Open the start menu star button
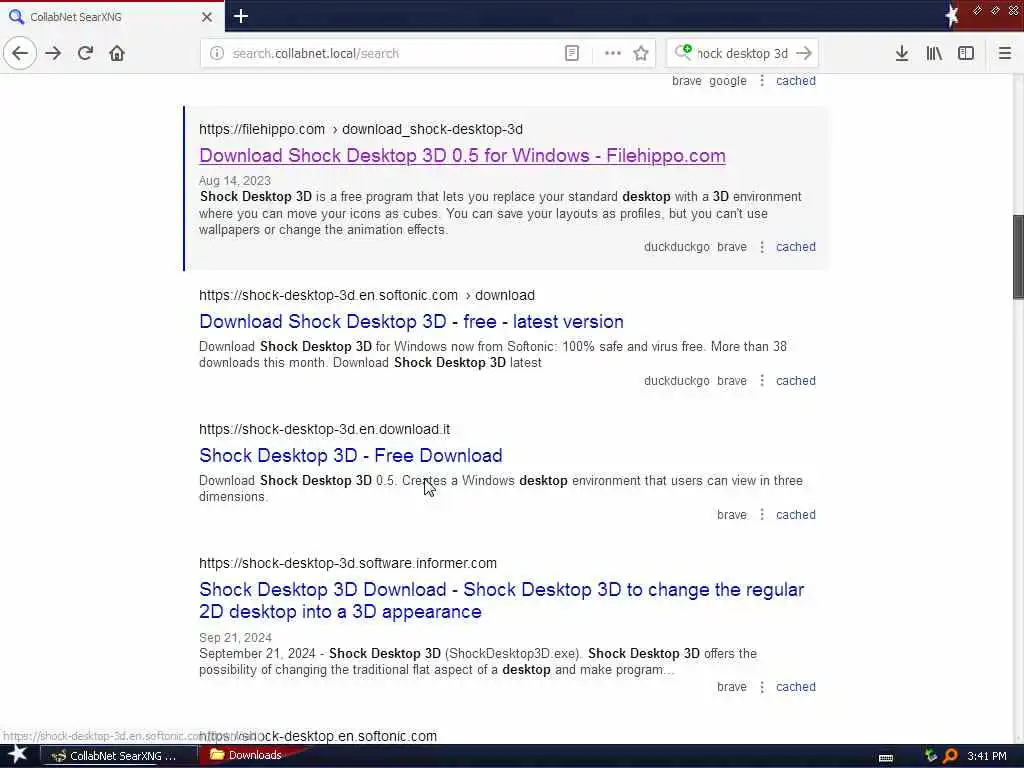Image resolution: width=1024 pixels, height=768 pixels. point(18,755)
